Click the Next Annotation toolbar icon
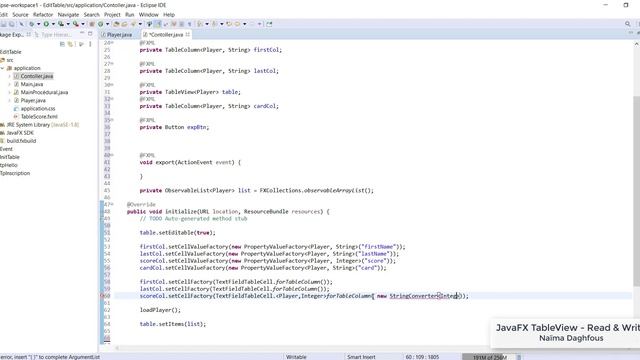The height and width of the screenshot is (360, 640). point(200,24)
